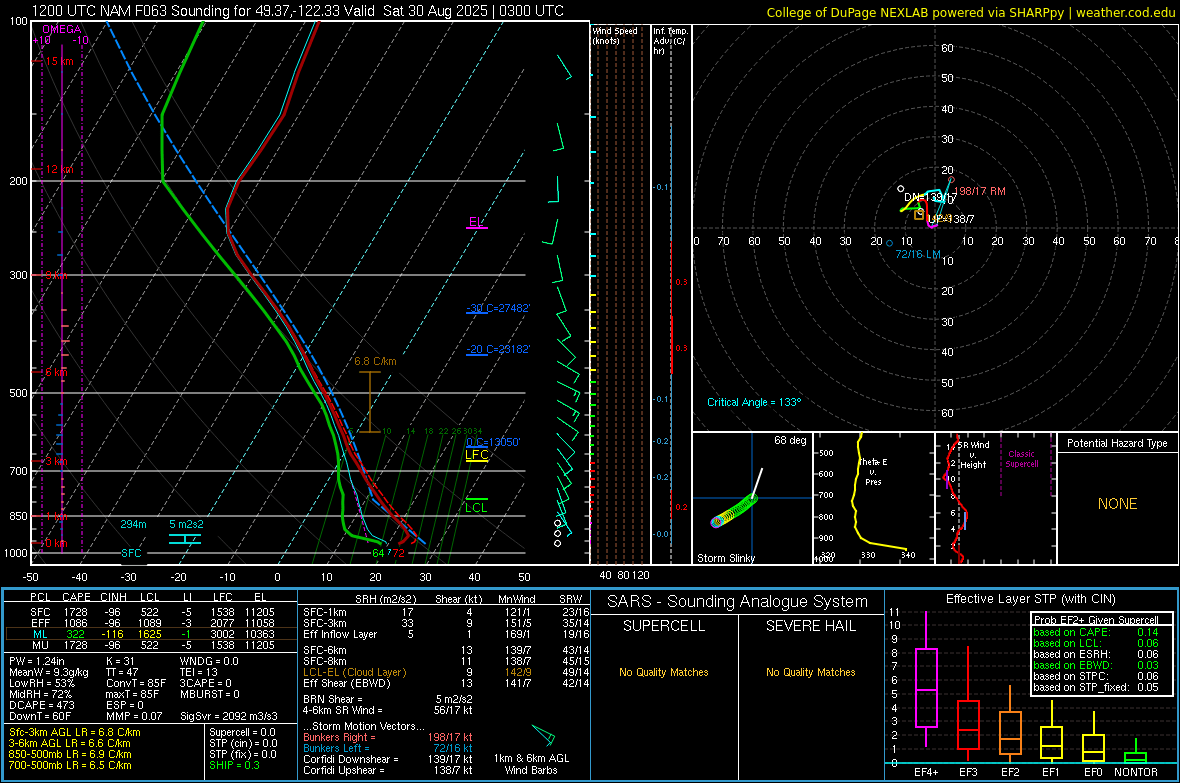This screenshot has height=783, width=1180.
Task: Click 'PW = 1.24in' value
Action: [x=37, y=661]
